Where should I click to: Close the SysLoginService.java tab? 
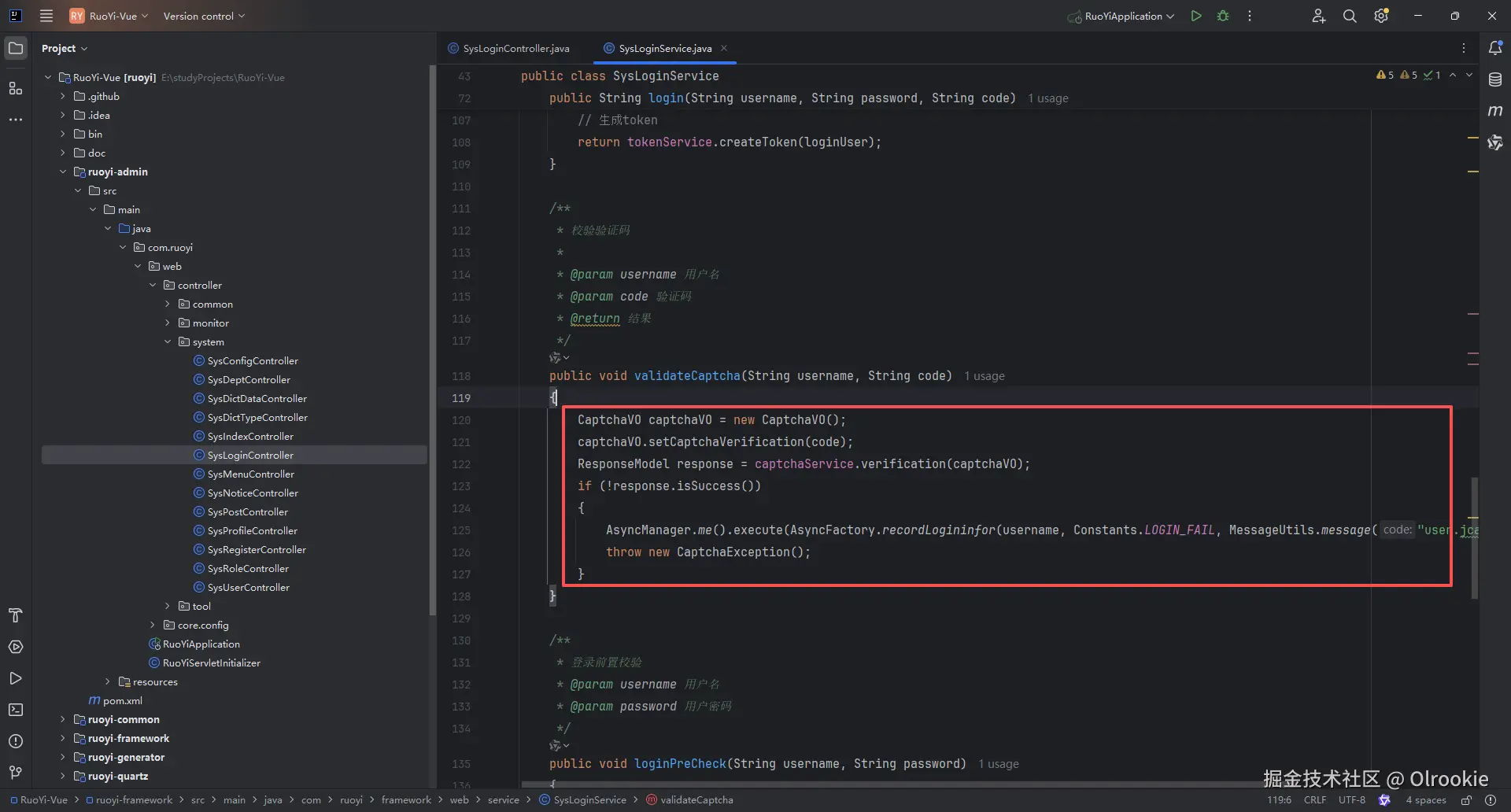724,48
